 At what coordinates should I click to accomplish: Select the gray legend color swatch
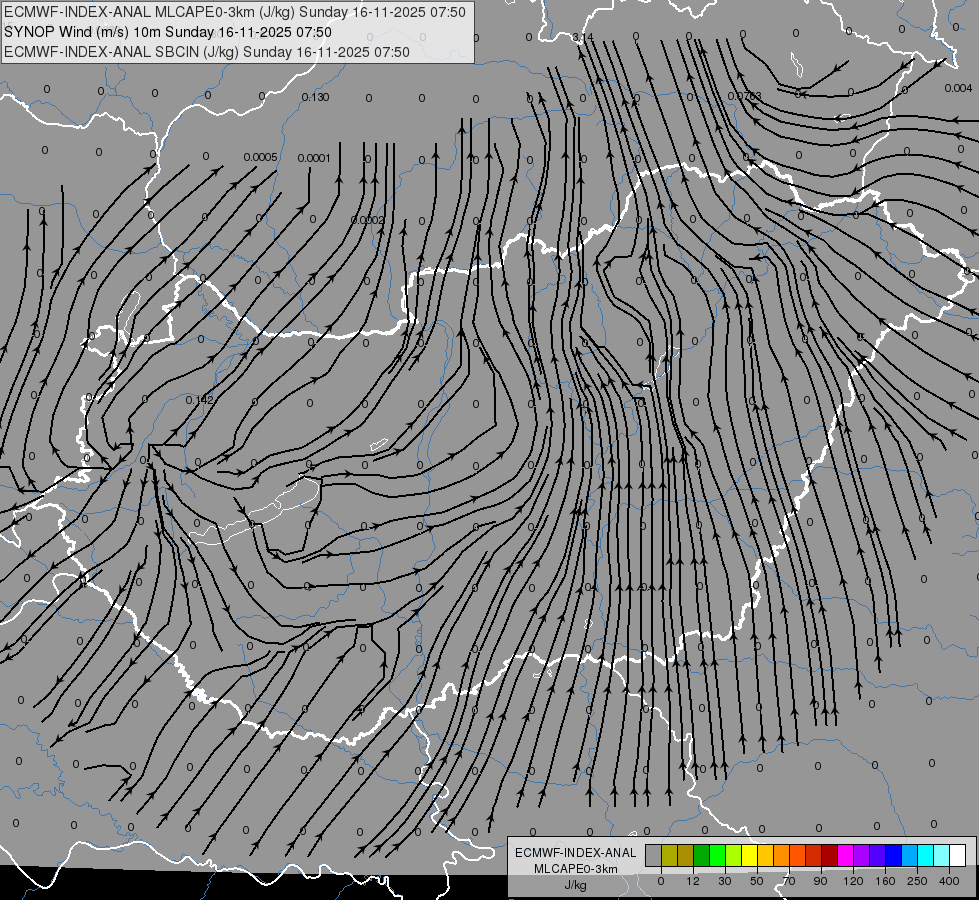(x=653, y=855)
